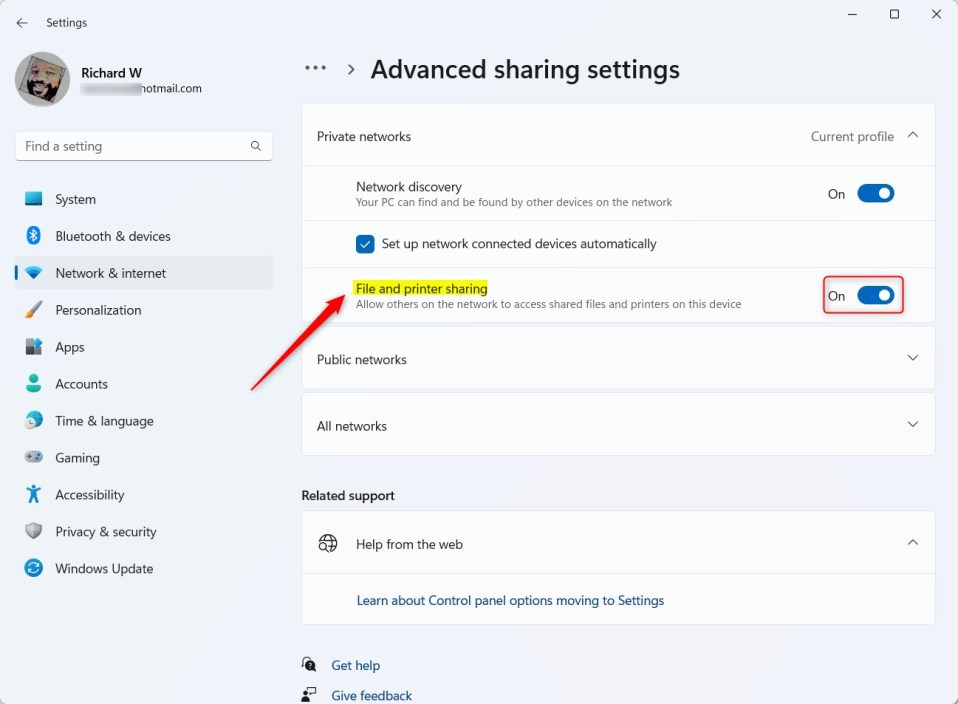Disable File and printer sharing toggle
Viewport: 958px width, 704px height.
coord(875,296)
